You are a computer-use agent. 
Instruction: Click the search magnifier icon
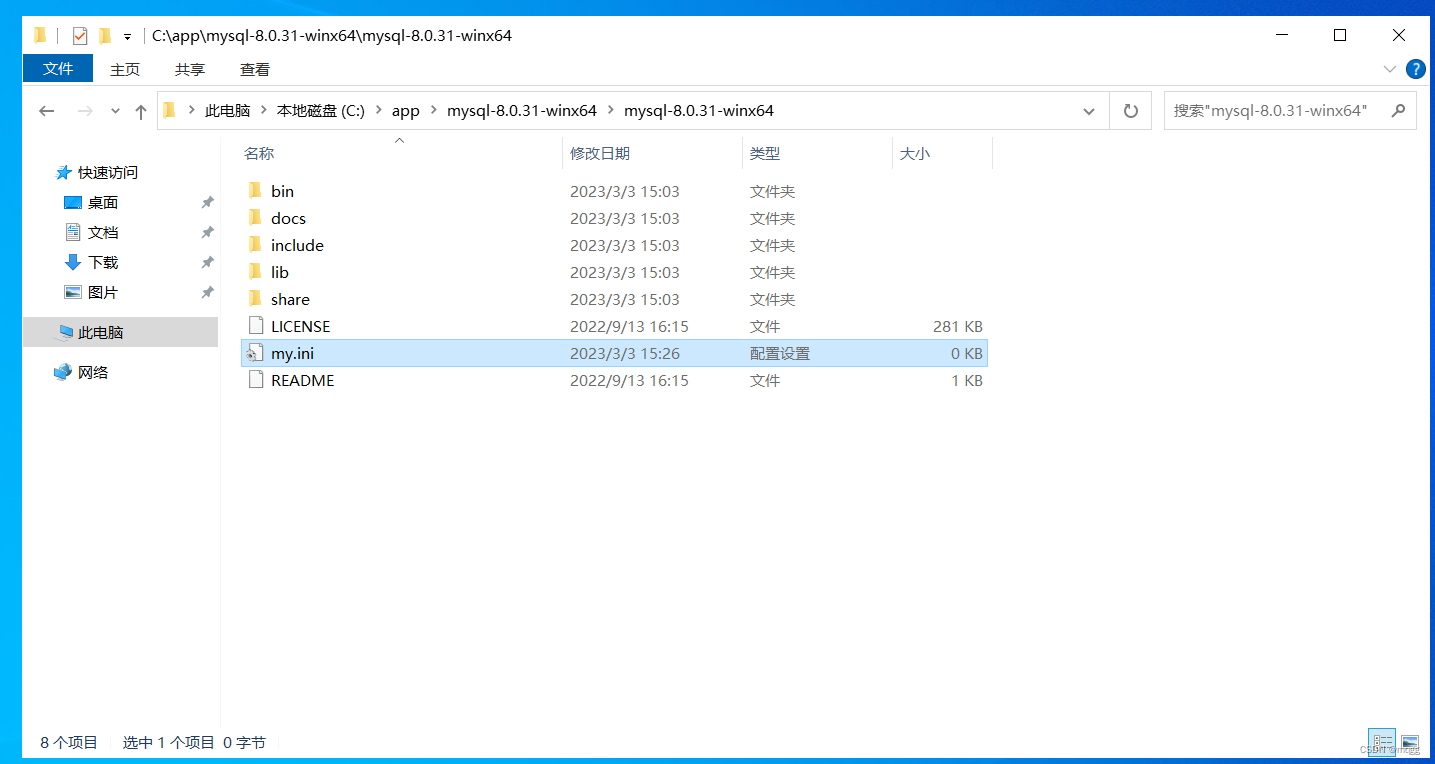[1398, 110]
